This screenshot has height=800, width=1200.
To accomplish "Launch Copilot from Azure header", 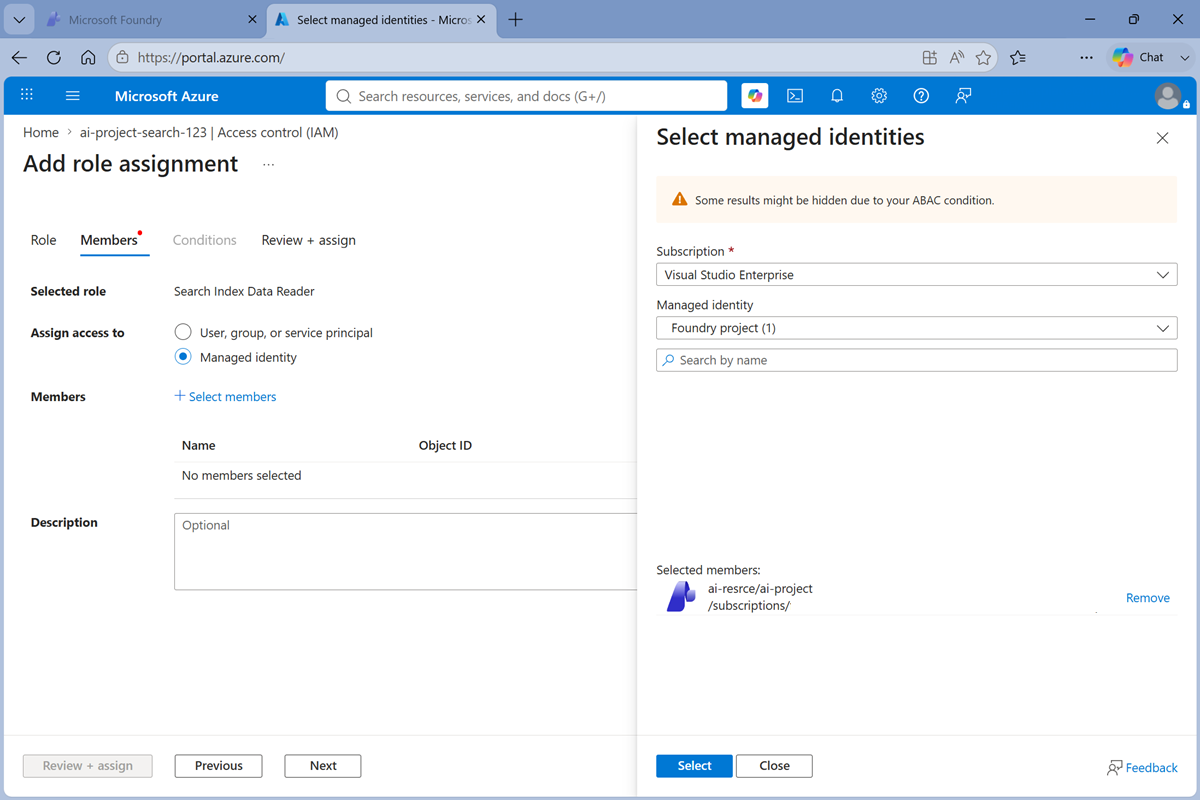I will point(755,96).
